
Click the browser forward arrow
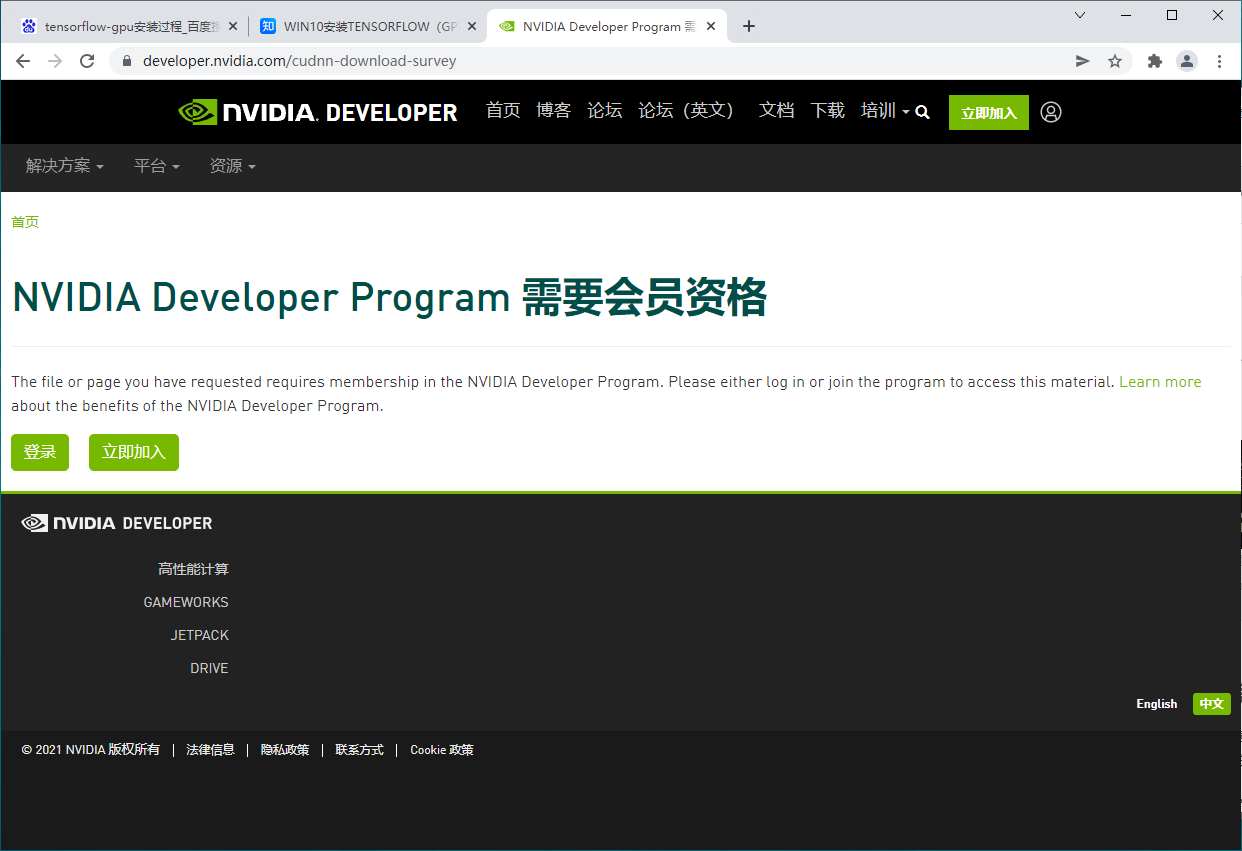pyautogui.click(x=55, y=61)
